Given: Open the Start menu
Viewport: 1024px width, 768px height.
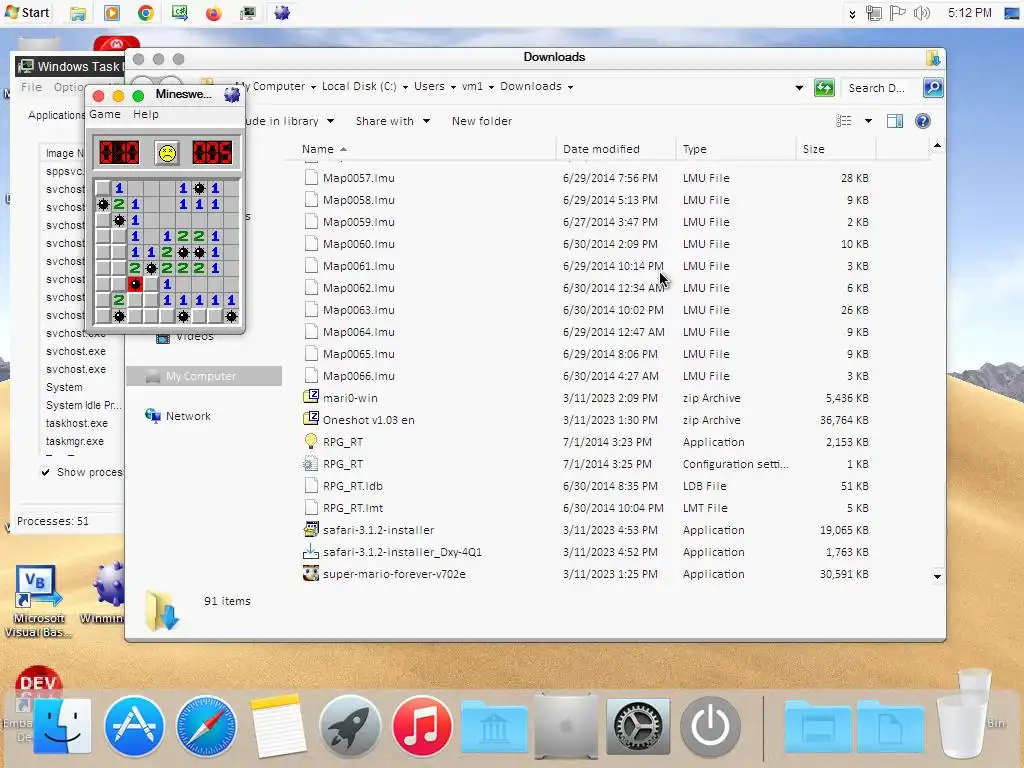Looking at the screenshot, I should pos(27,12).
